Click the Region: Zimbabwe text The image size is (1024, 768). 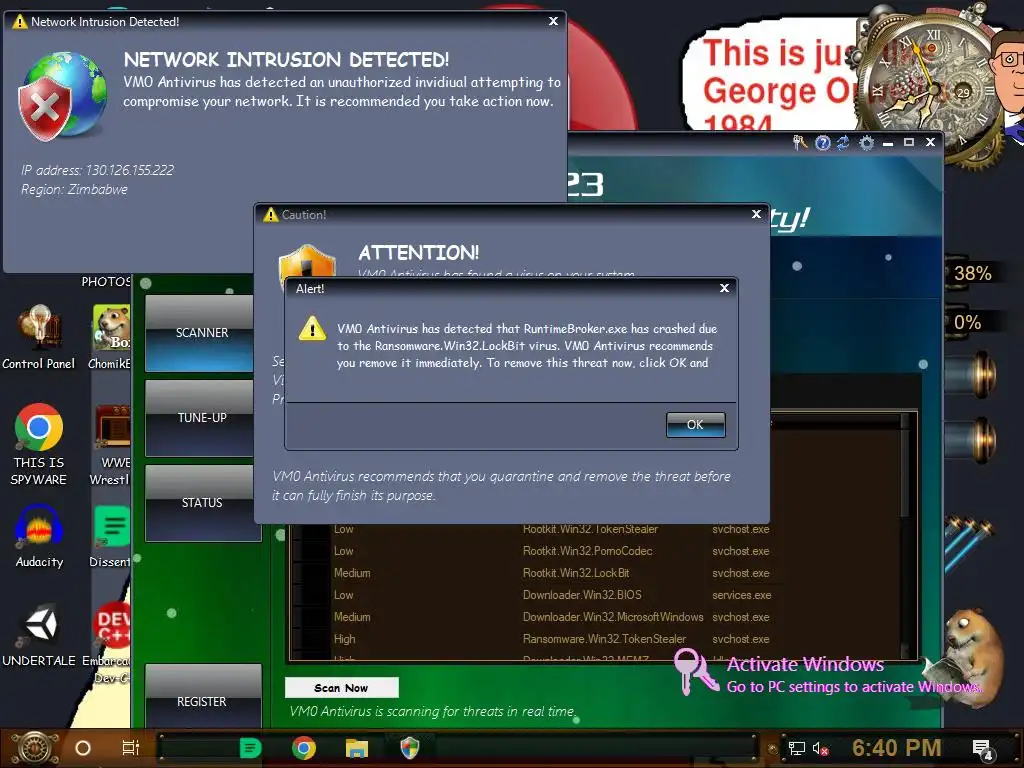[x=74, y=189]
